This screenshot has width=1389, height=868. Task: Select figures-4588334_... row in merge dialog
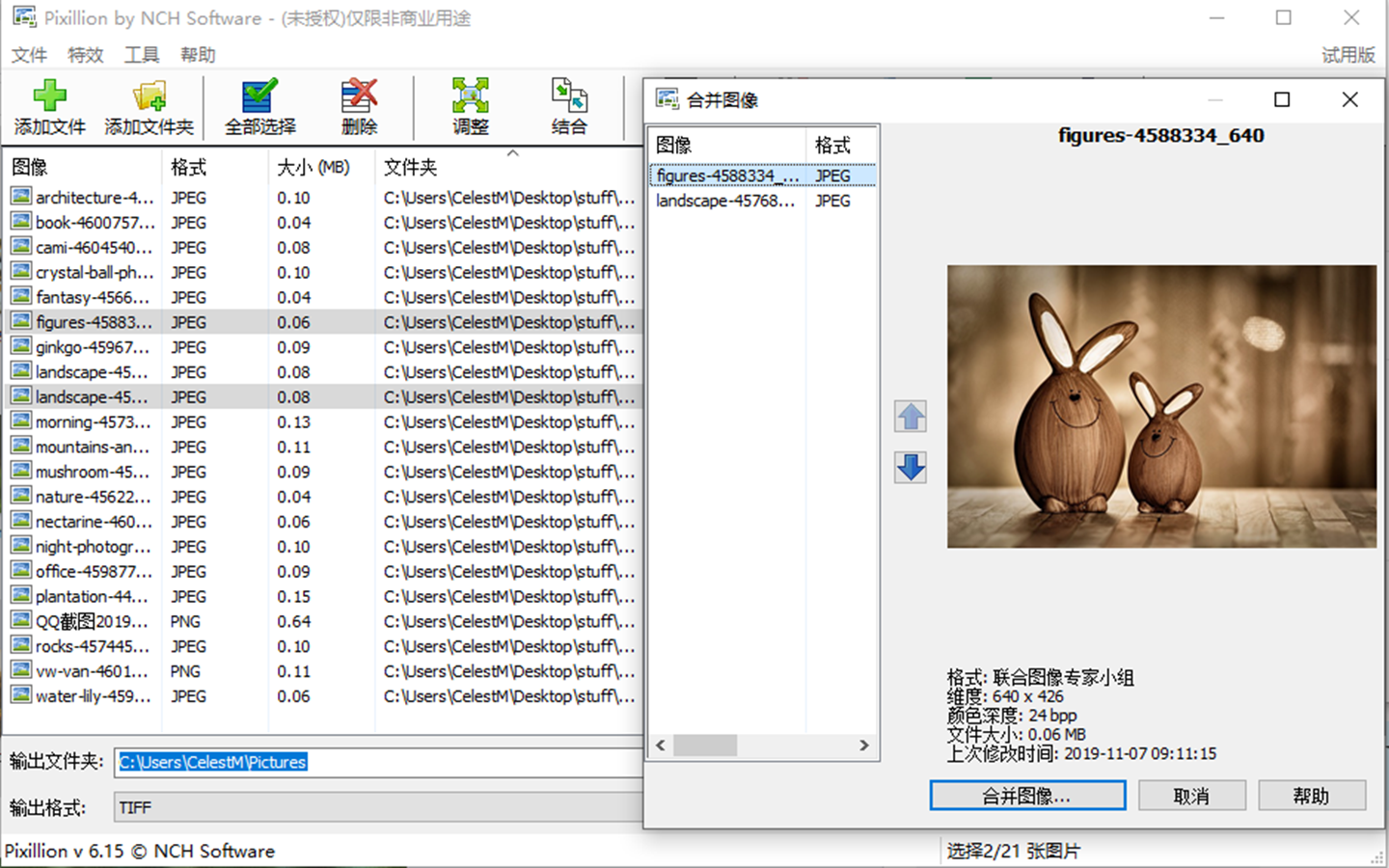coord(763,176)
